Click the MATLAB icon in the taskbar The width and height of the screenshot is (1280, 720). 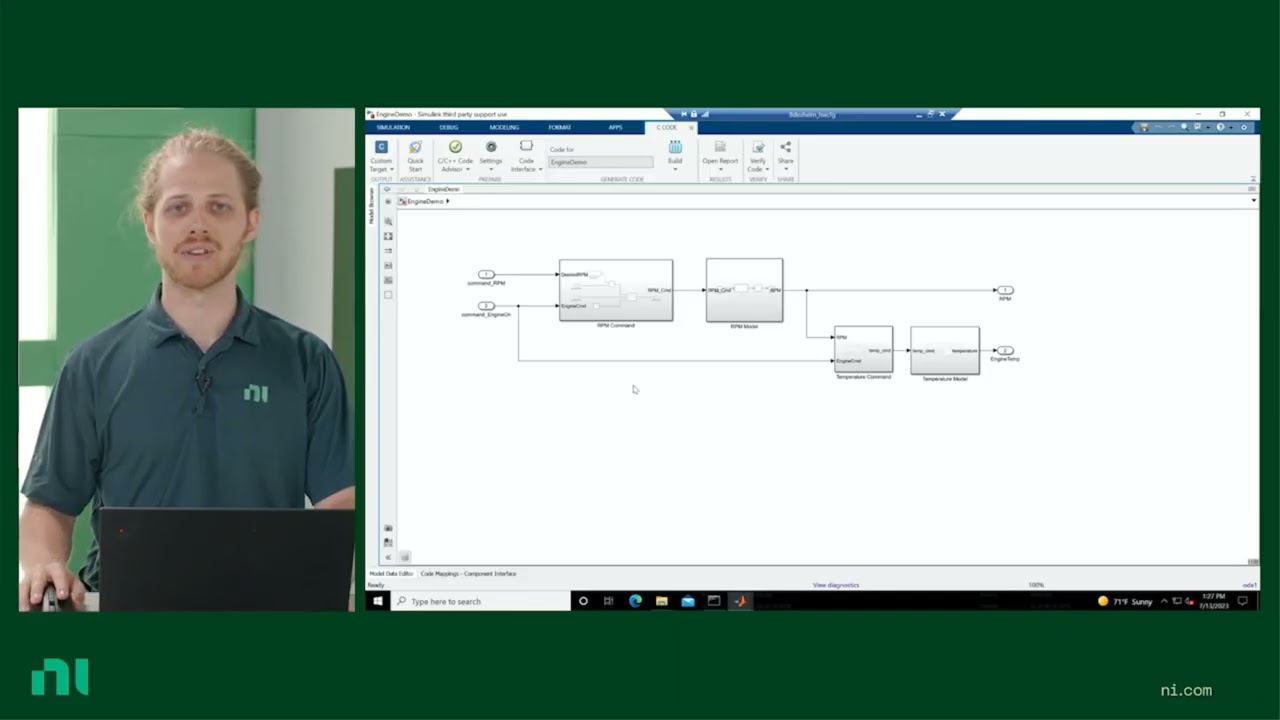(740, 601)
